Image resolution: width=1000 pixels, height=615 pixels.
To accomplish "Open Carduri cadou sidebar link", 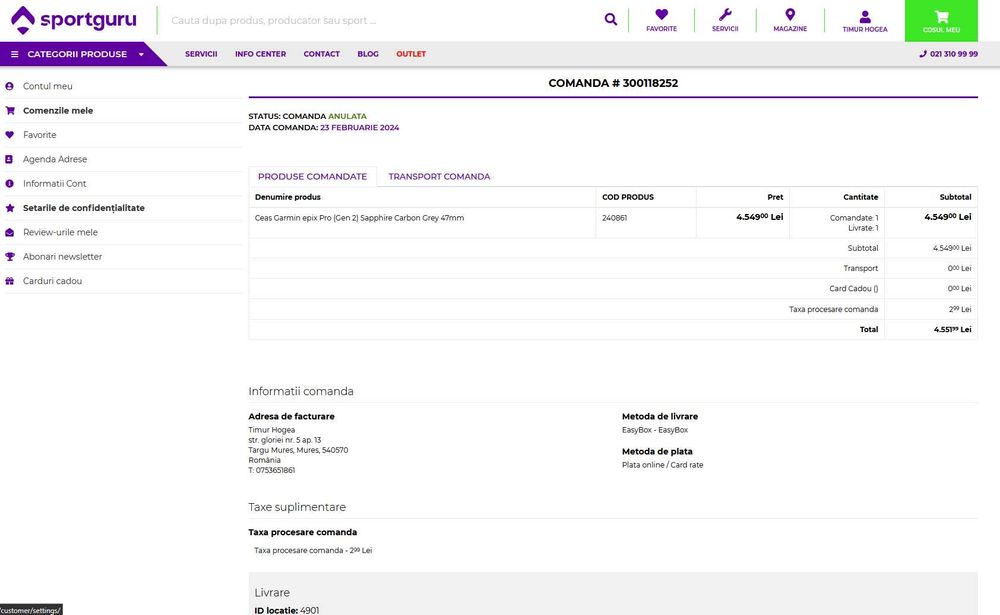I will [52, 281].
